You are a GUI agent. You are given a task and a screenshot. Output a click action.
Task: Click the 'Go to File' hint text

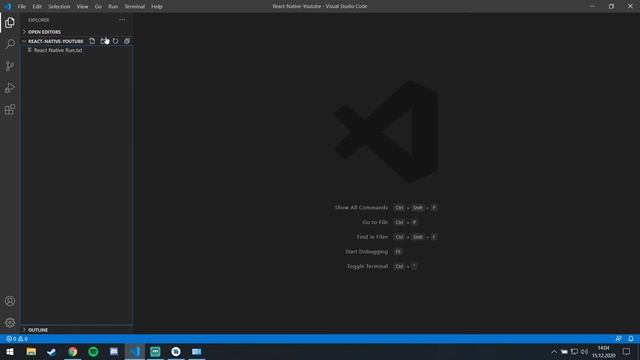click(375, 222)
